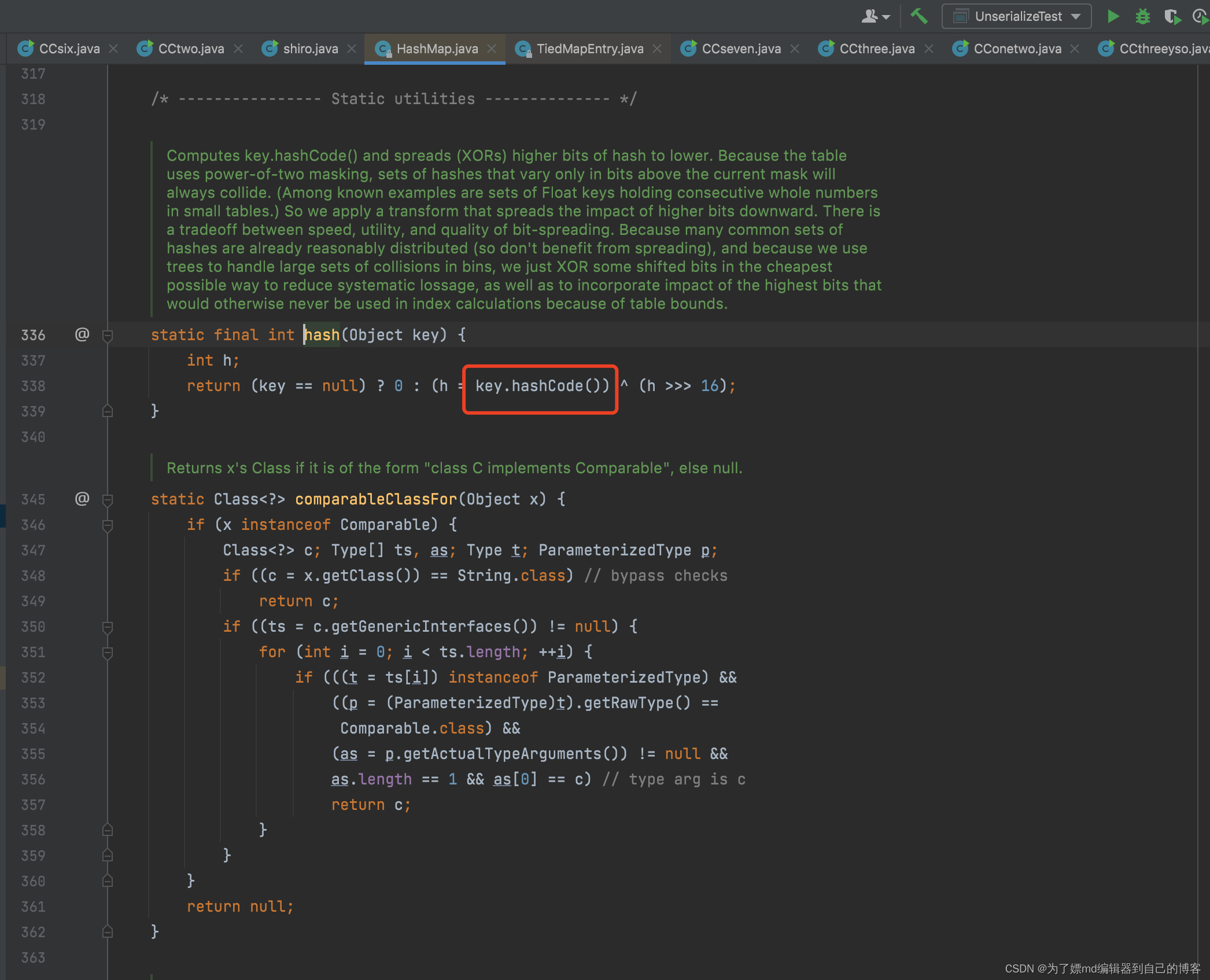Open the user account icon dropdown
1210x980 pixels.
875,16
